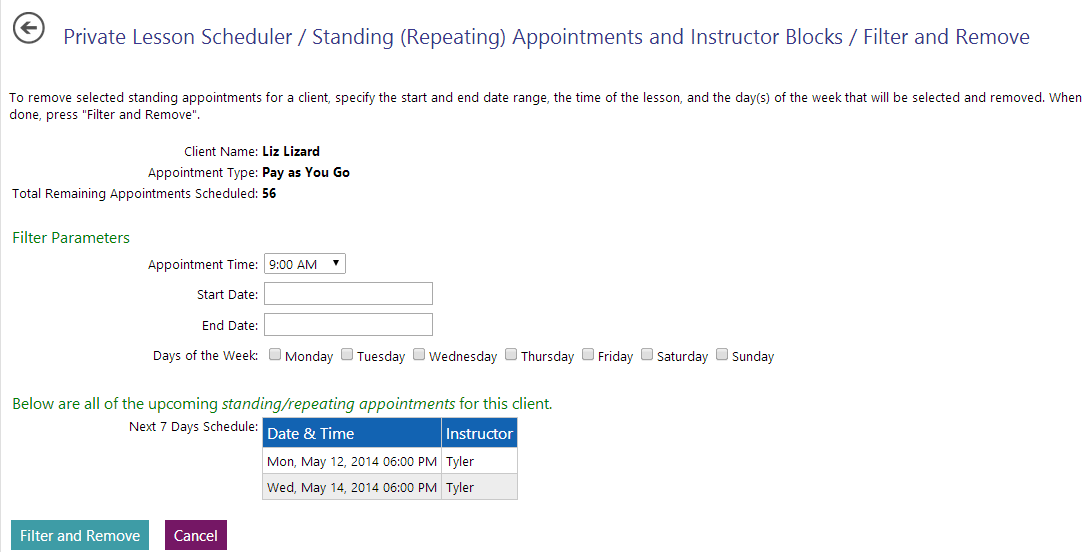Click Tyler in the second schedule row
The width and height of the screenshot is (1091, 552).
pos(460,487)
